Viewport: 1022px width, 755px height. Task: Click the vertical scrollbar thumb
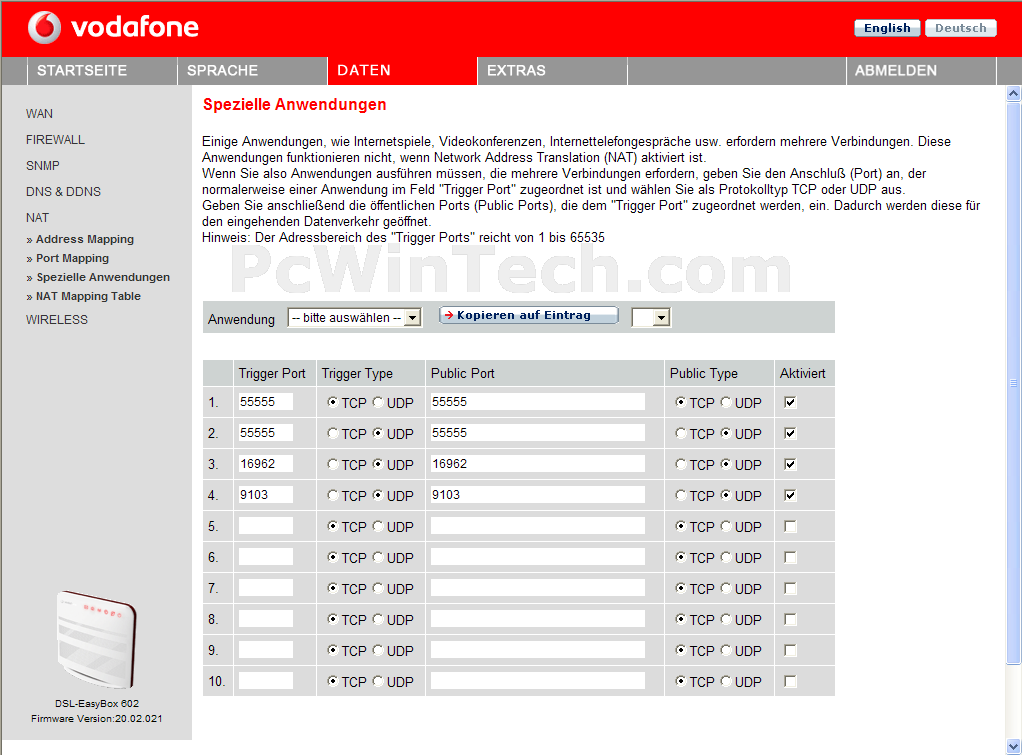(x=1014, y=383)
